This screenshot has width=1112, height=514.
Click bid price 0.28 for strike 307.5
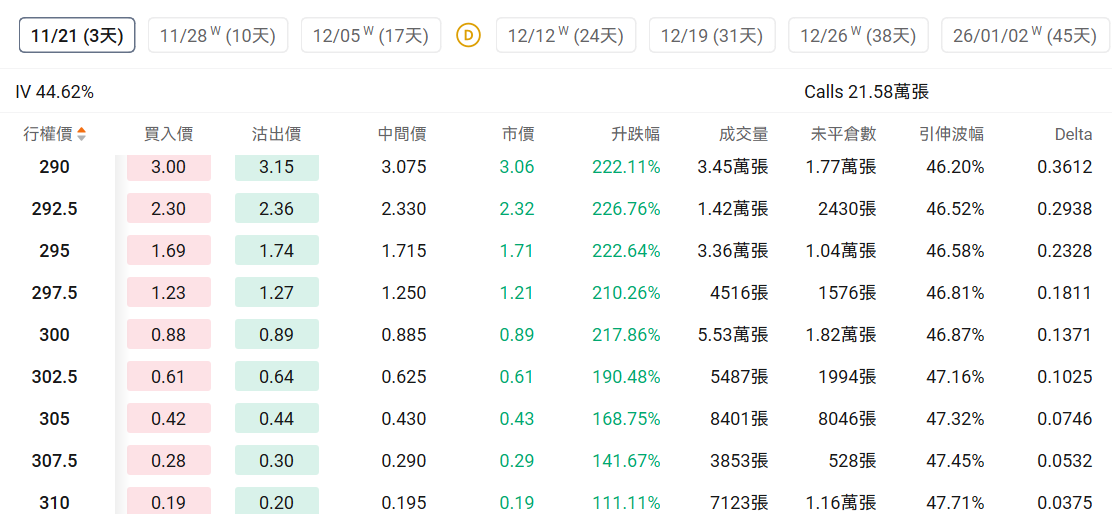pos(168,461)
